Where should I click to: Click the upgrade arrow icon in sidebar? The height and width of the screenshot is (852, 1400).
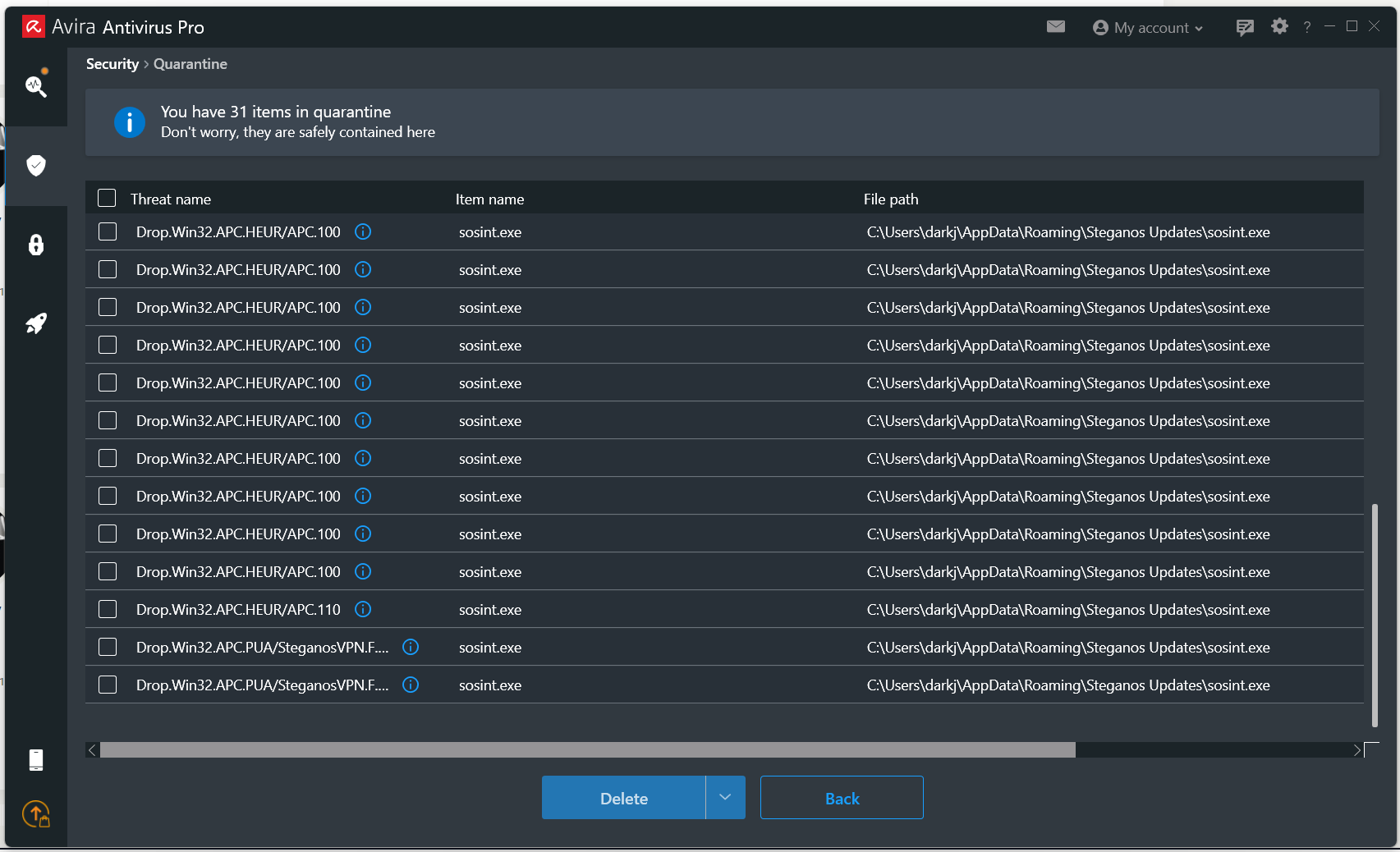(35, 814)
